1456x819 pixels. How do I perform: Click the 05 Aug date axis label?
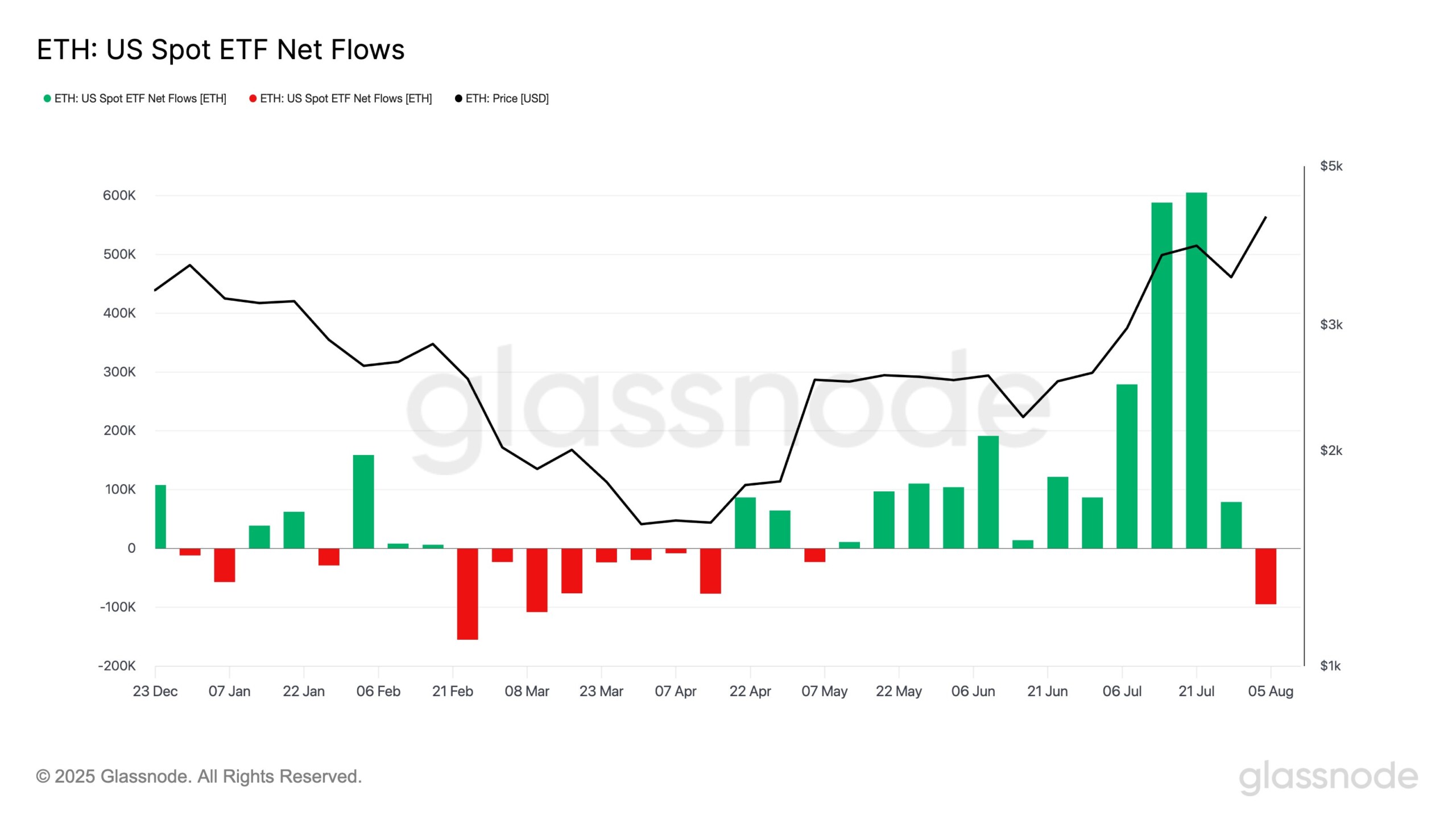pos(1270,692)
